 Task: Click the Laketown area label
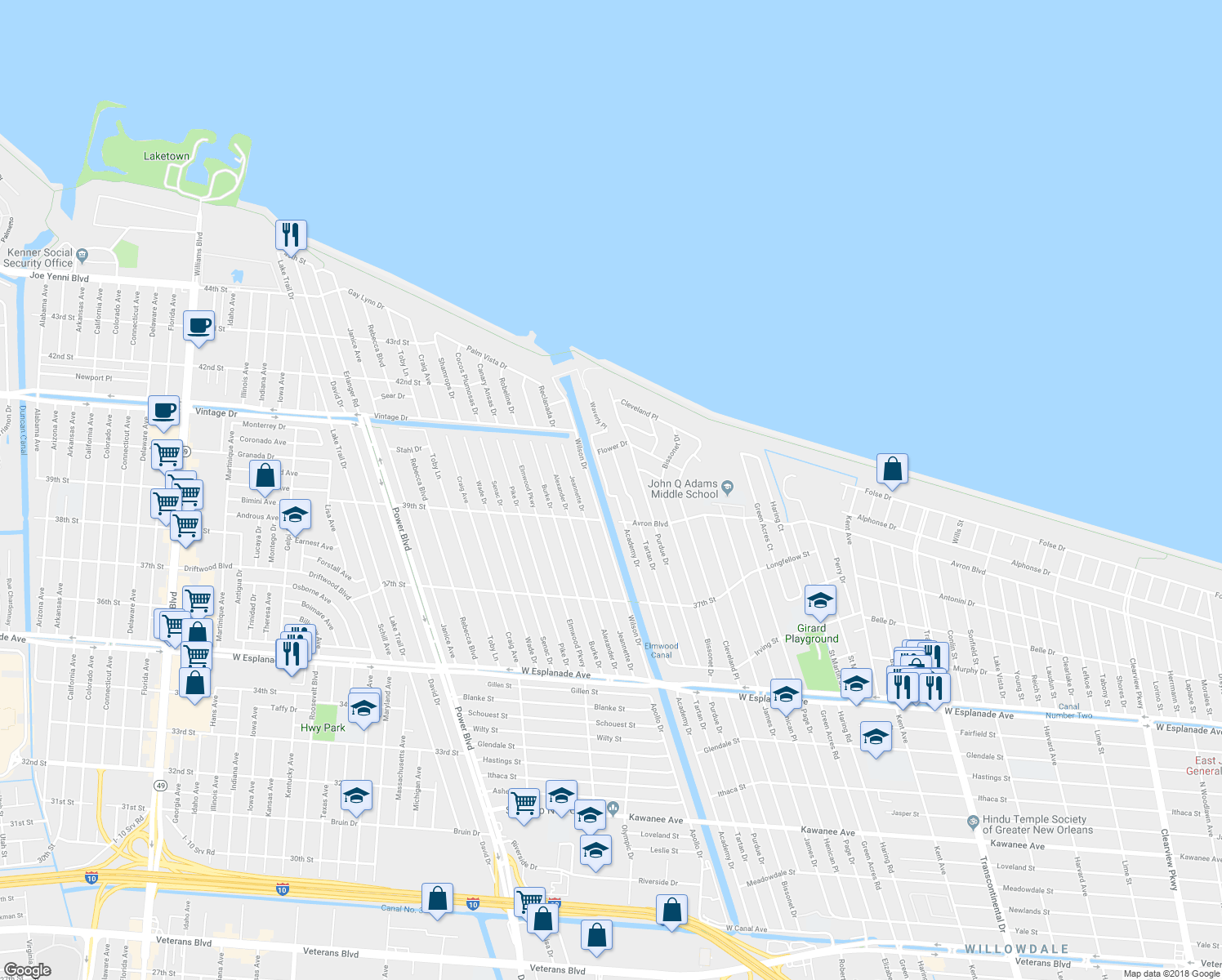click(x=167, y=155)
